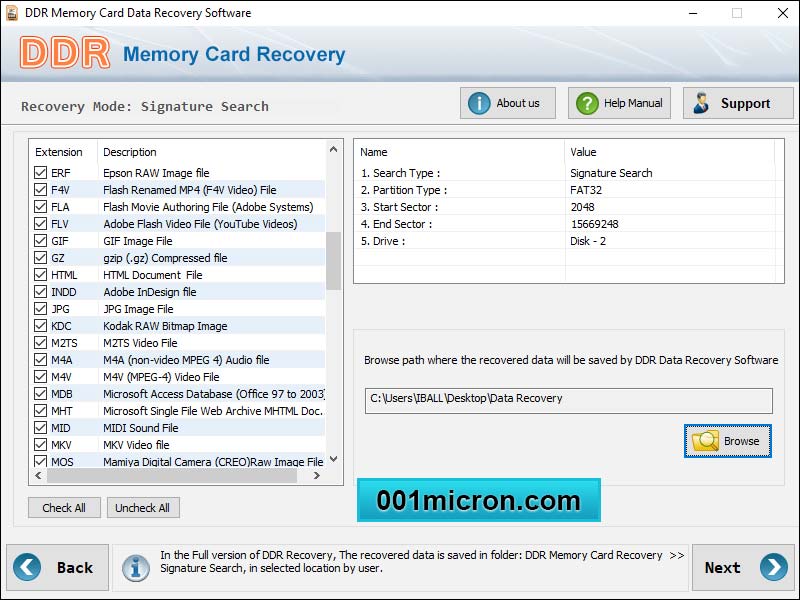The height and width of the screenshot is (600, 800).
Task: Click Check All to select every extension
Action: pos(64,507)
